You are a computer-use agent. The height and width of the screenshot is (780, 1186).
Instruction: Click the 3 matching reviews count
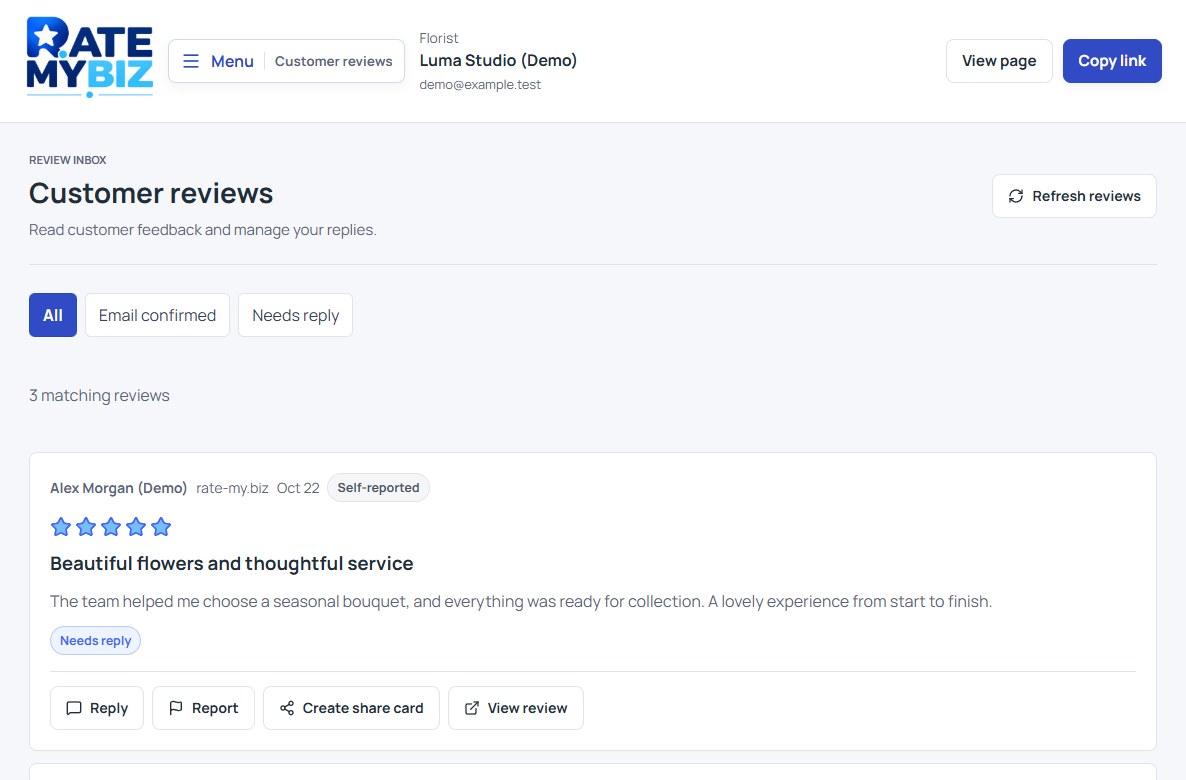pos(99,396)
